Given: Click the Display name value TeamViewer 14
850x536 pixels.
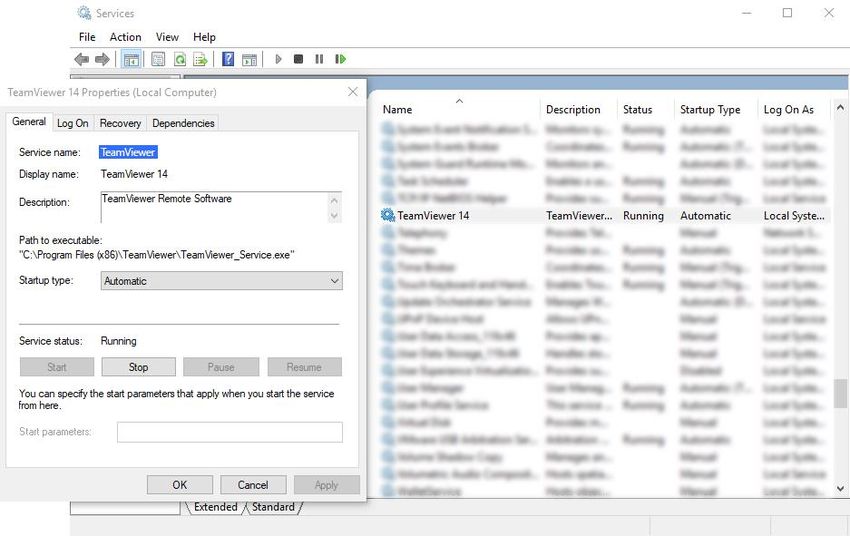Looking at the screenshot, I should 134,174.
